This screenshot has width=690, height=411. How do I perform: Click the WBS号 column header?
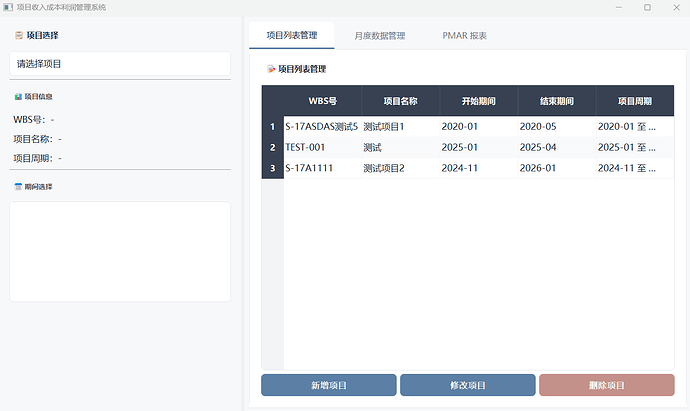coord(323,101)
